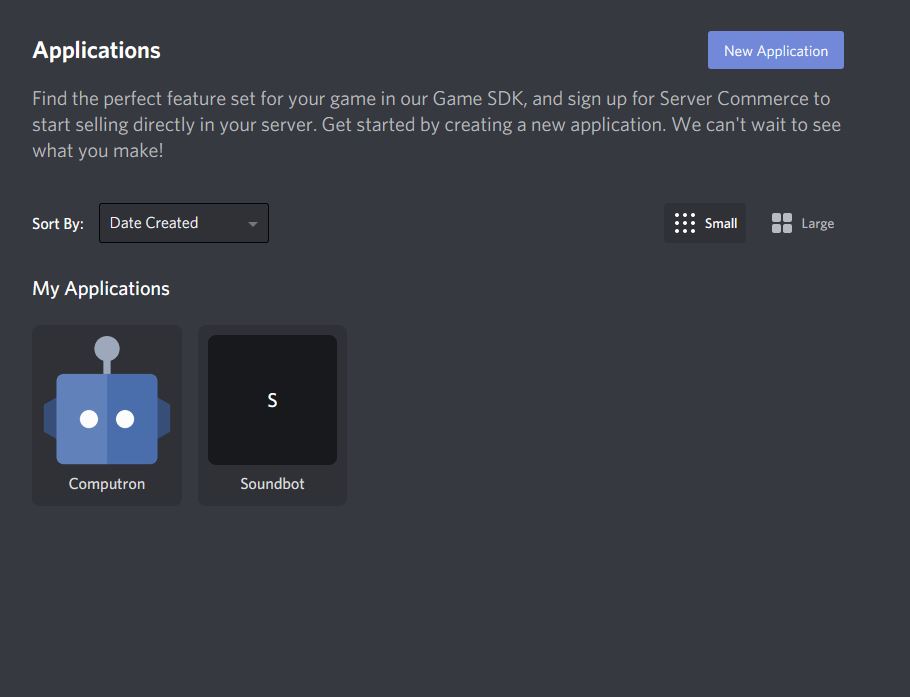The height and width of the screenshot is (697, 910).
Task: Click the Applications page title
Action: click(96, 50)
